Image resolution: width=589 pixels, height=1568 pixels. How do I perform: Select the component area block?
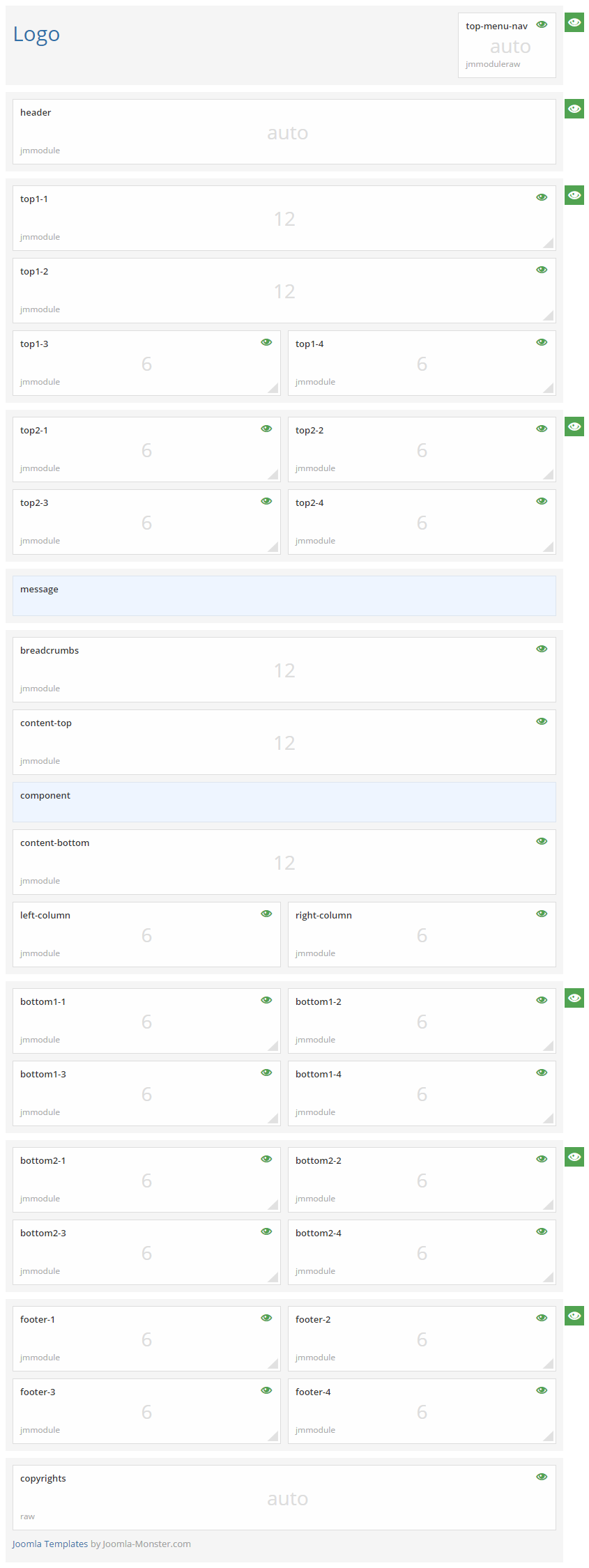pos(284,802)
